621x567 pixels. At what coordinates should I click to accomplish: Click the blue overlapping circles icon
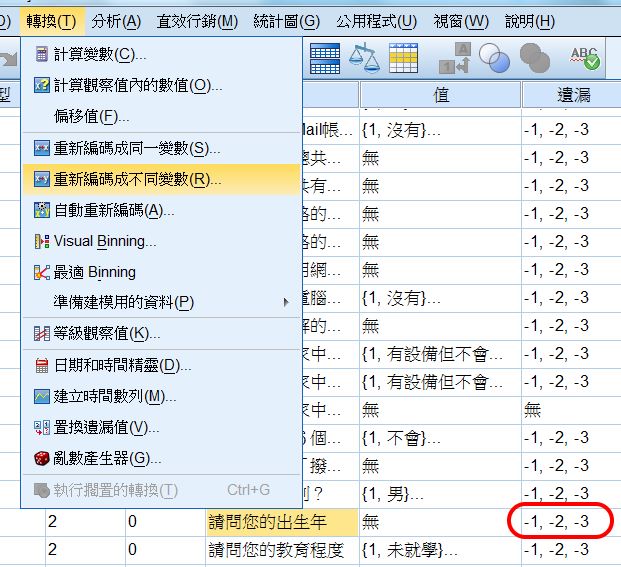pyautogui.click(x=494, y=58)
